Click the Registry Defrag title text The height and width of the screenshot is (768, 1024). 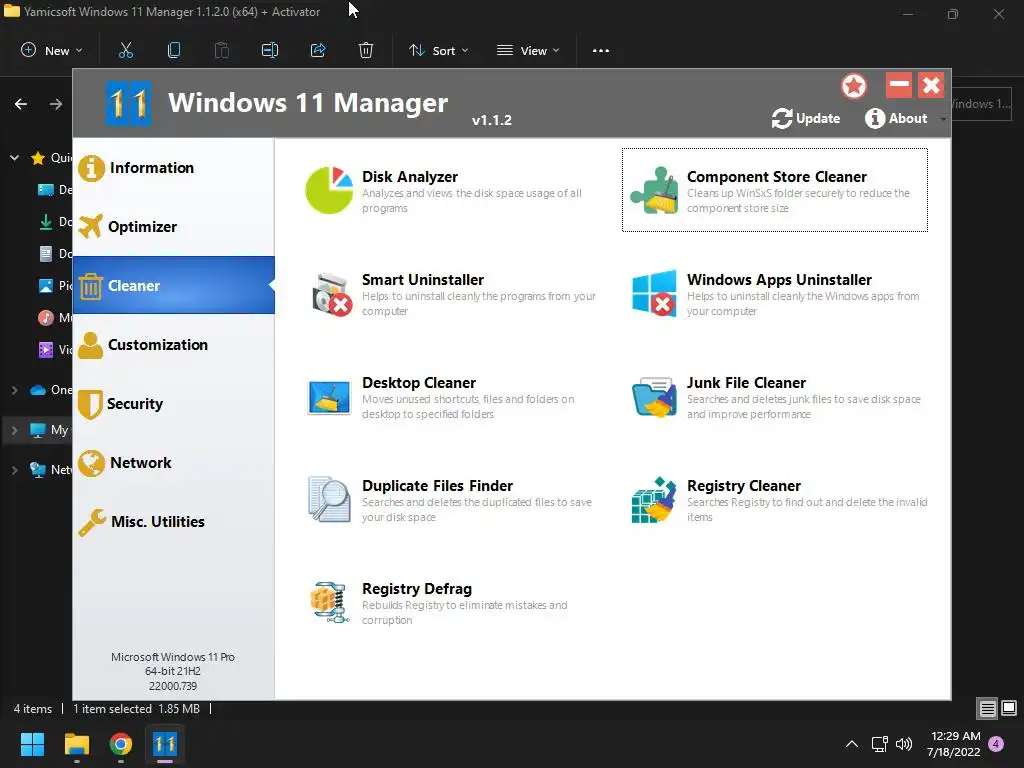coord(417,588)
